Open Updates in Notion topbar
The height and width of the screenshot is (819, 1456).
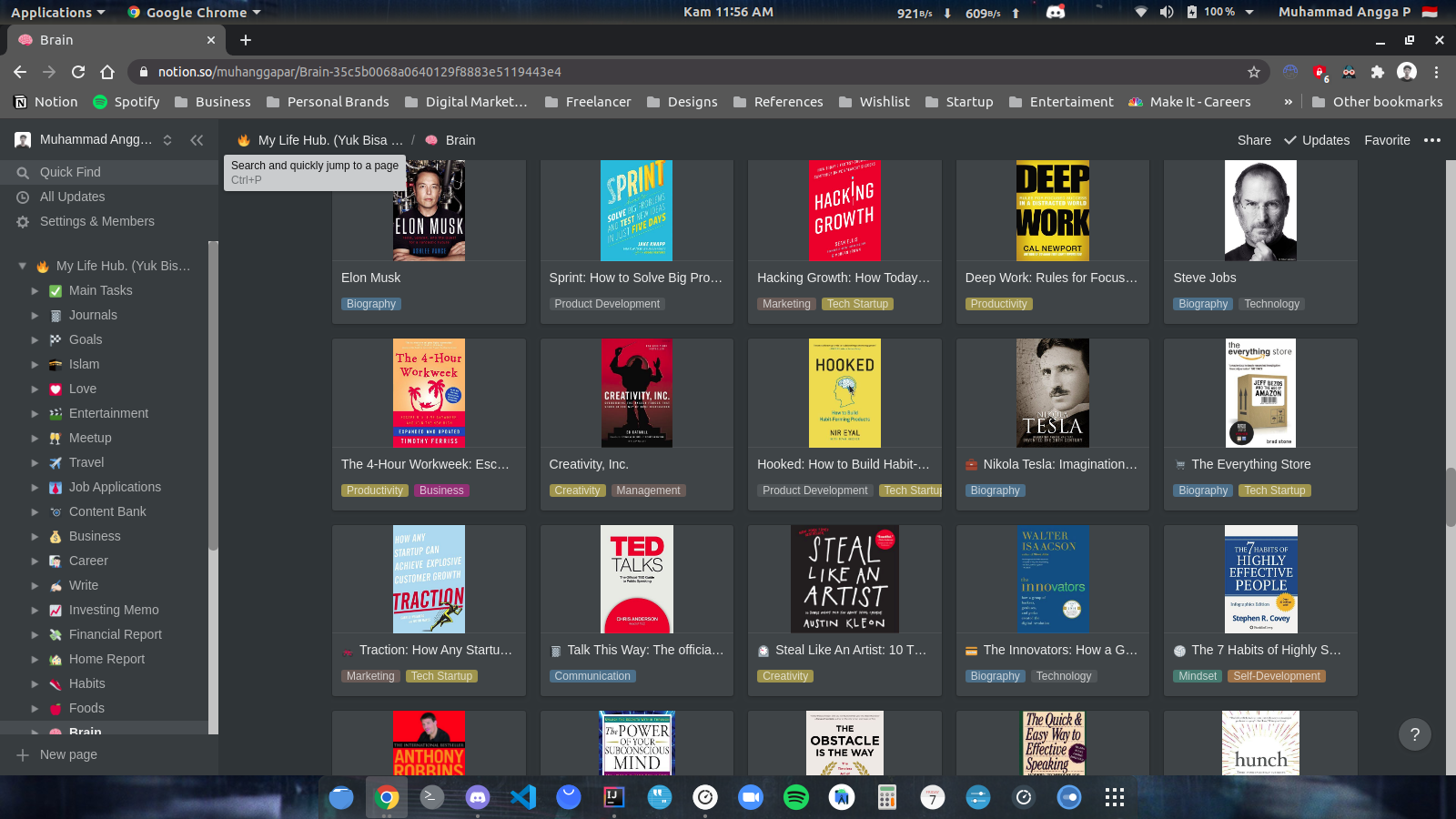click(1317, 140)
